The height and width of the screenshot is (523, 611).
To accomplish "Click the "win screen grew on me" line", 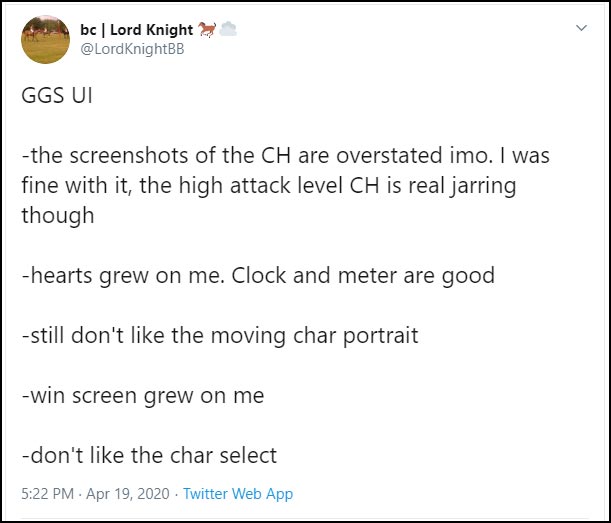I will 142,395.
